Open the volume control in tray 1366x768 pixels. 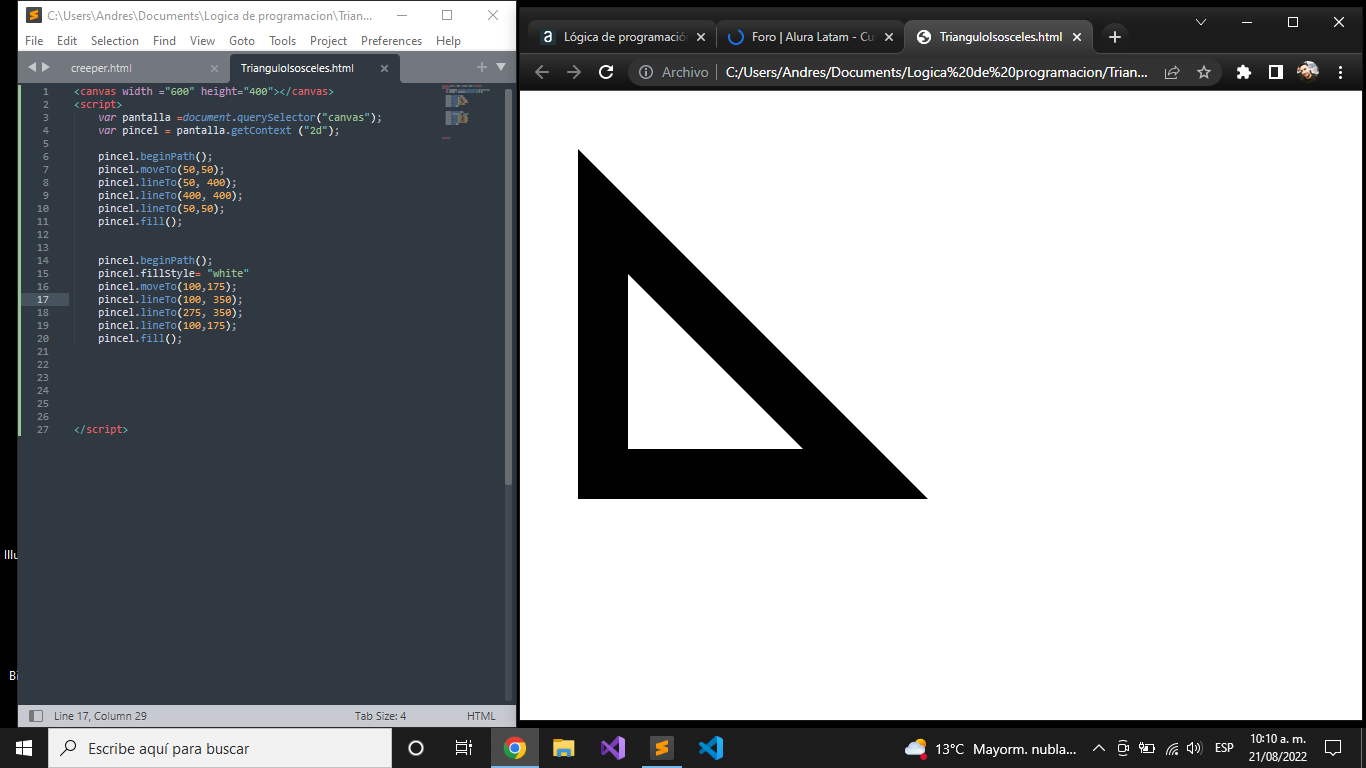1193,748
